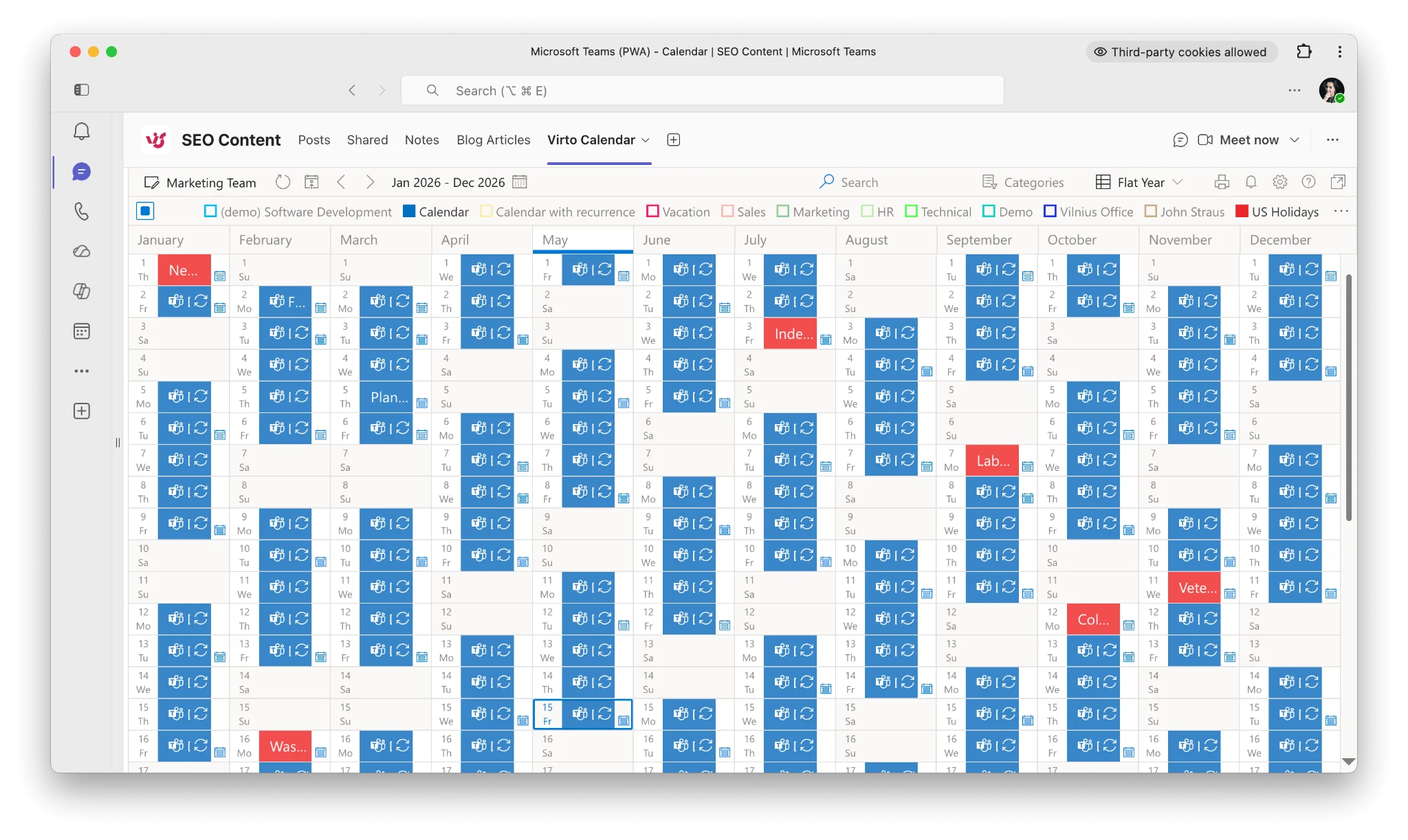Select the May month header

[x=583, y=240]
